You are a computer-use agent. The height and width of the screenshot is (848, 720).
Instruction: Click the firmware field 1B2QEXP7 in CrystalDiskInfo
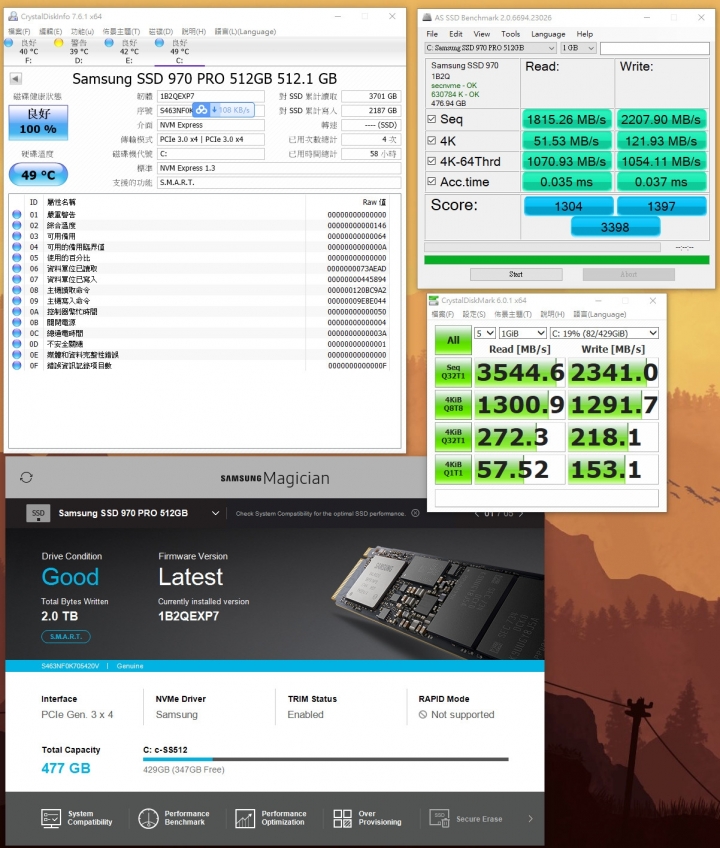coord(211,96)
